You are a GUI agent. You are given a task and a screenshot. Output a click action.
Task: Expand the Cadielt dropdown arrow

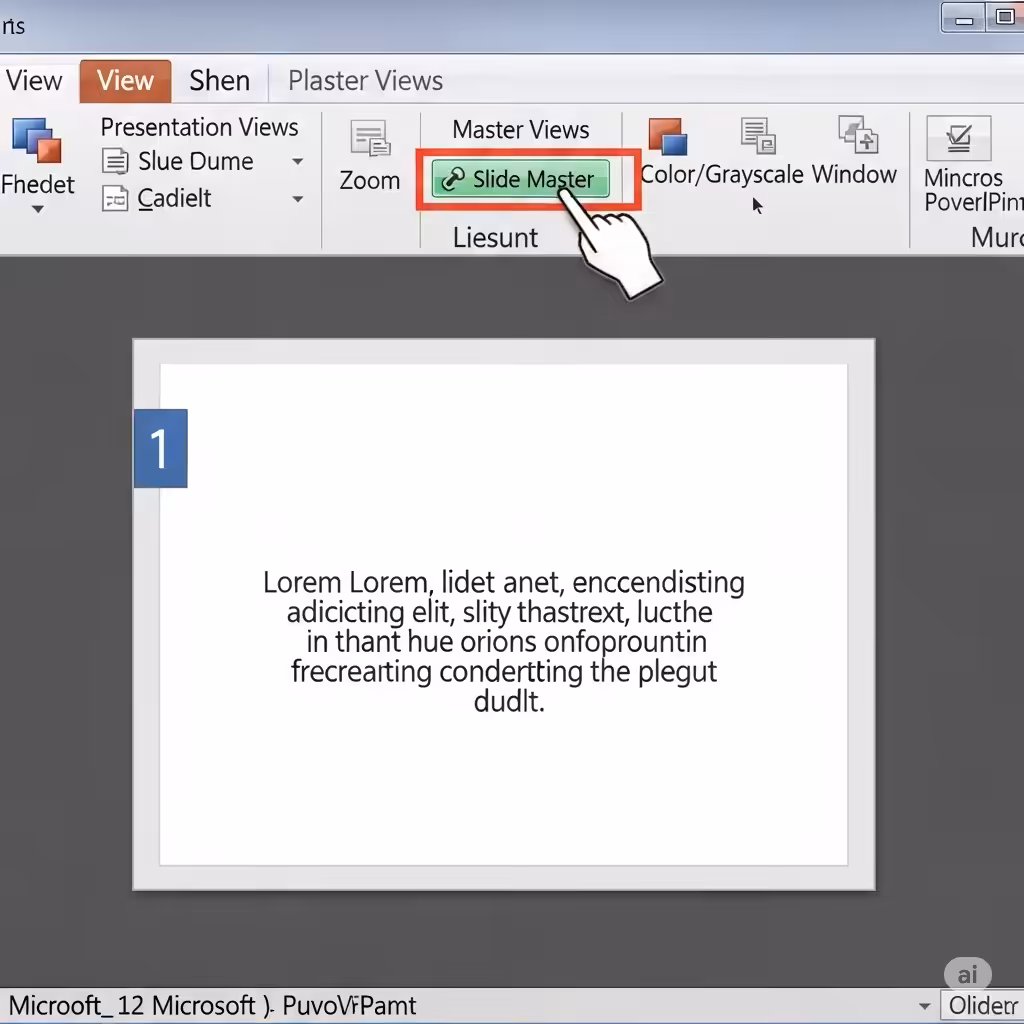click(298, 199)
